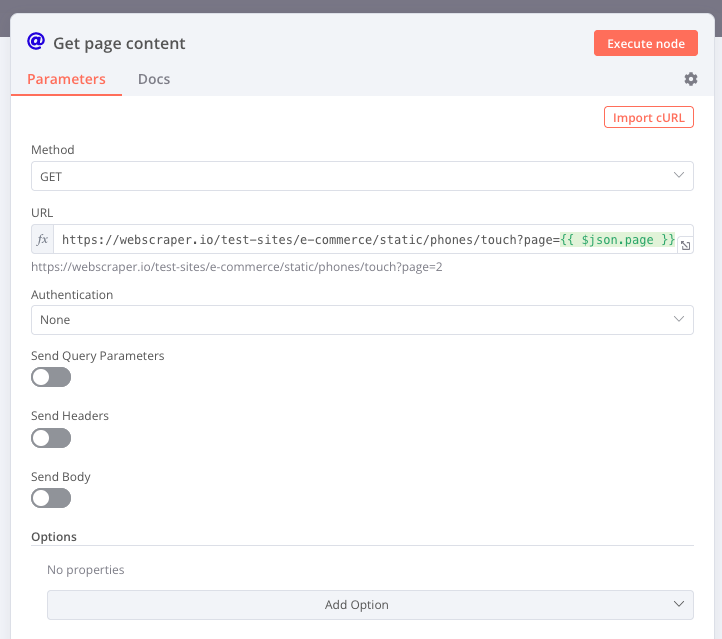Open the Authentication dropdown showing None

coord(362,320)
